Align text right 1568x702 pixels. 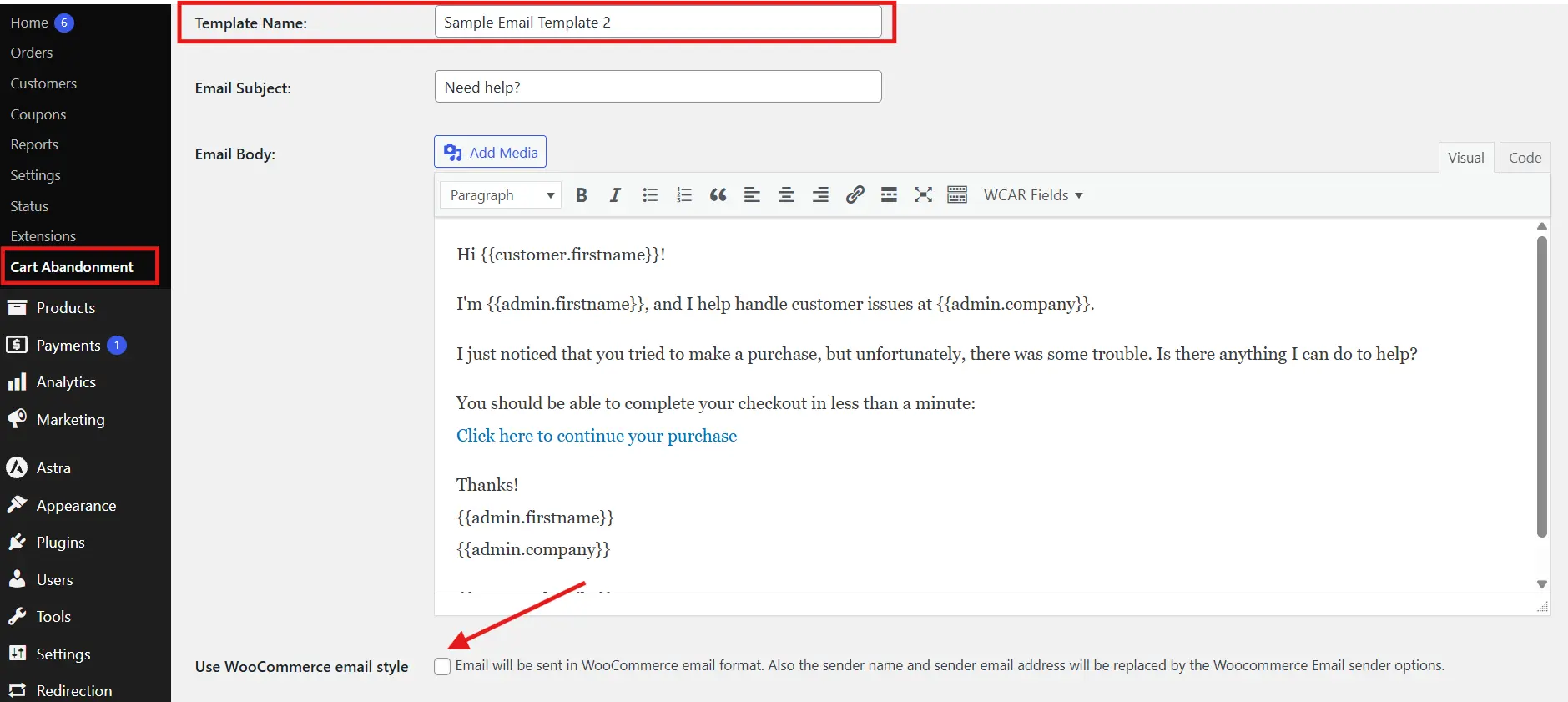pos(820,195)
